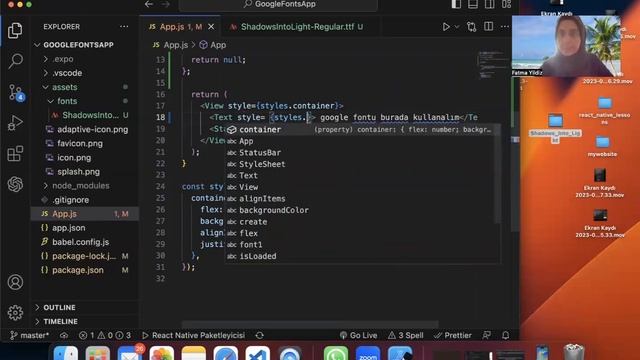
Task: Open 3 Spell status item
Action: coord(406,335)
